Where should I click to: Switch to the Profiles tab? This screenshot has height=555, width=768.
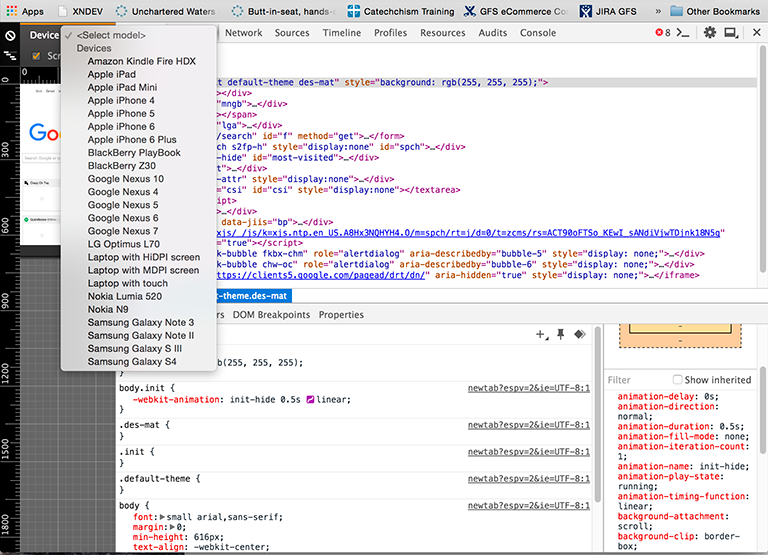(x=390, y=33)
